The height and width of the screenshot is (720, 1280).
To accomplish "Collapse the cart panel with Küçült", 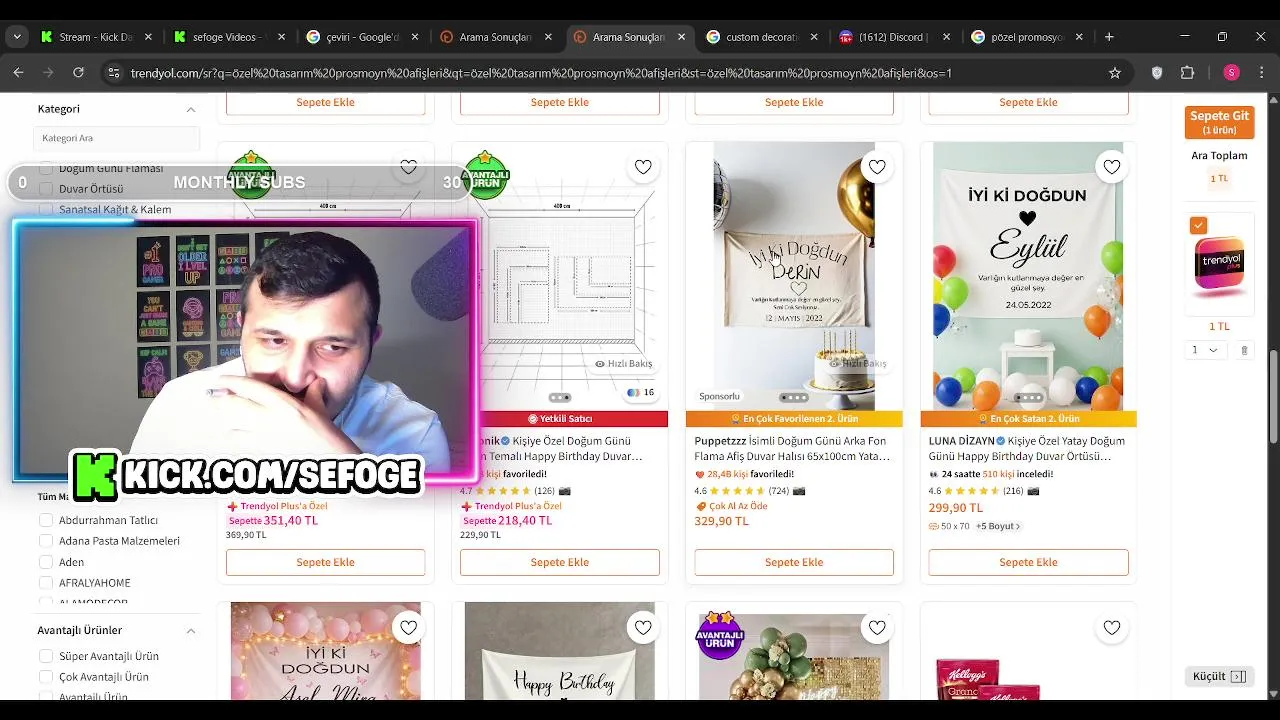I will [1219, 677].
